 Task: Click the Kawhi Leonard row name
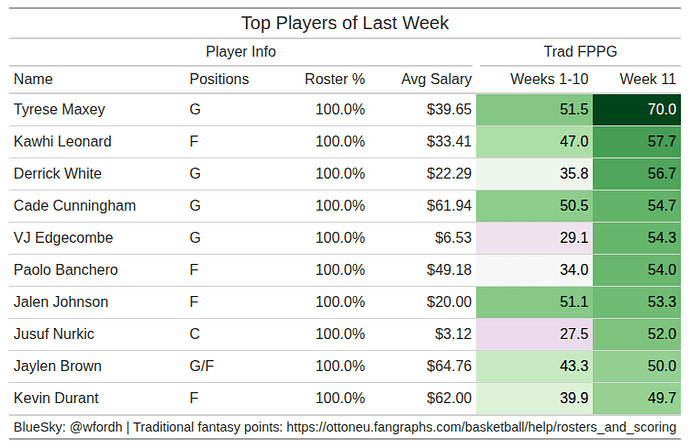tap(62, 142)
